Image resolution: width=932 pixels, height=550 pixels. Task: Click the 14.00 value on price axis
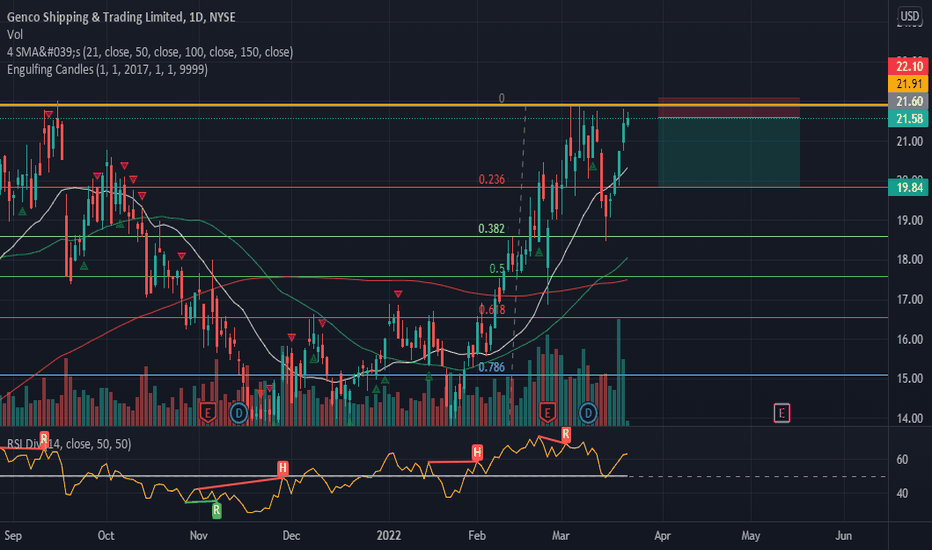(x=909, y=418)
